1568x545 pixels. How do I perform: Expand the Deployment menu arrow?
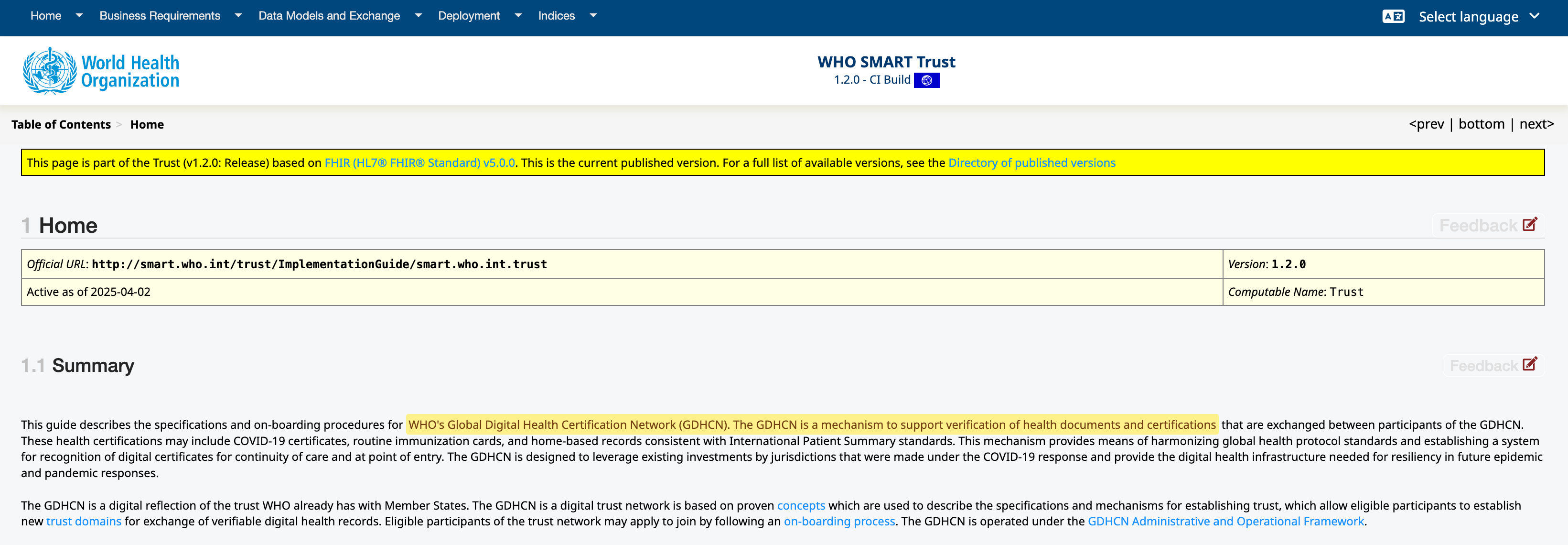click(x=518, y=16)
